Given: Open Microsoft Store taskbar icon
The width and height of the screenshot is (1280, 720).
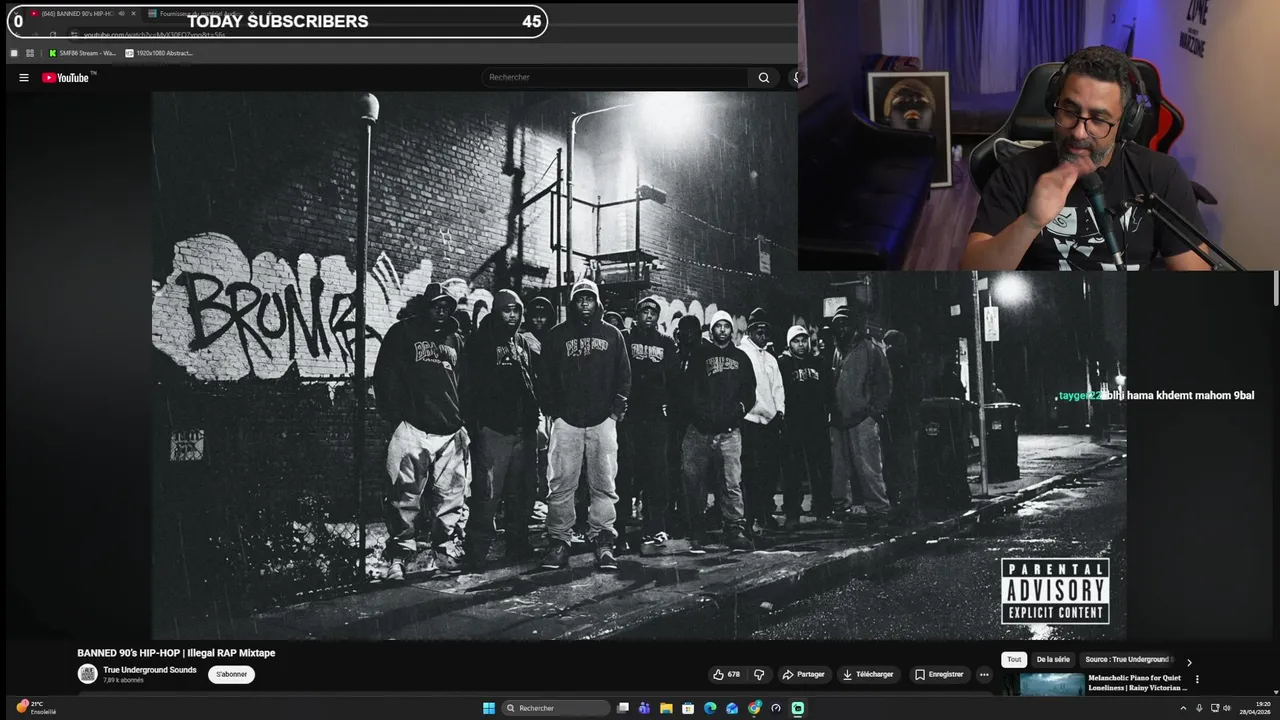Looking at the screenshot, I should tap(688, 708).
